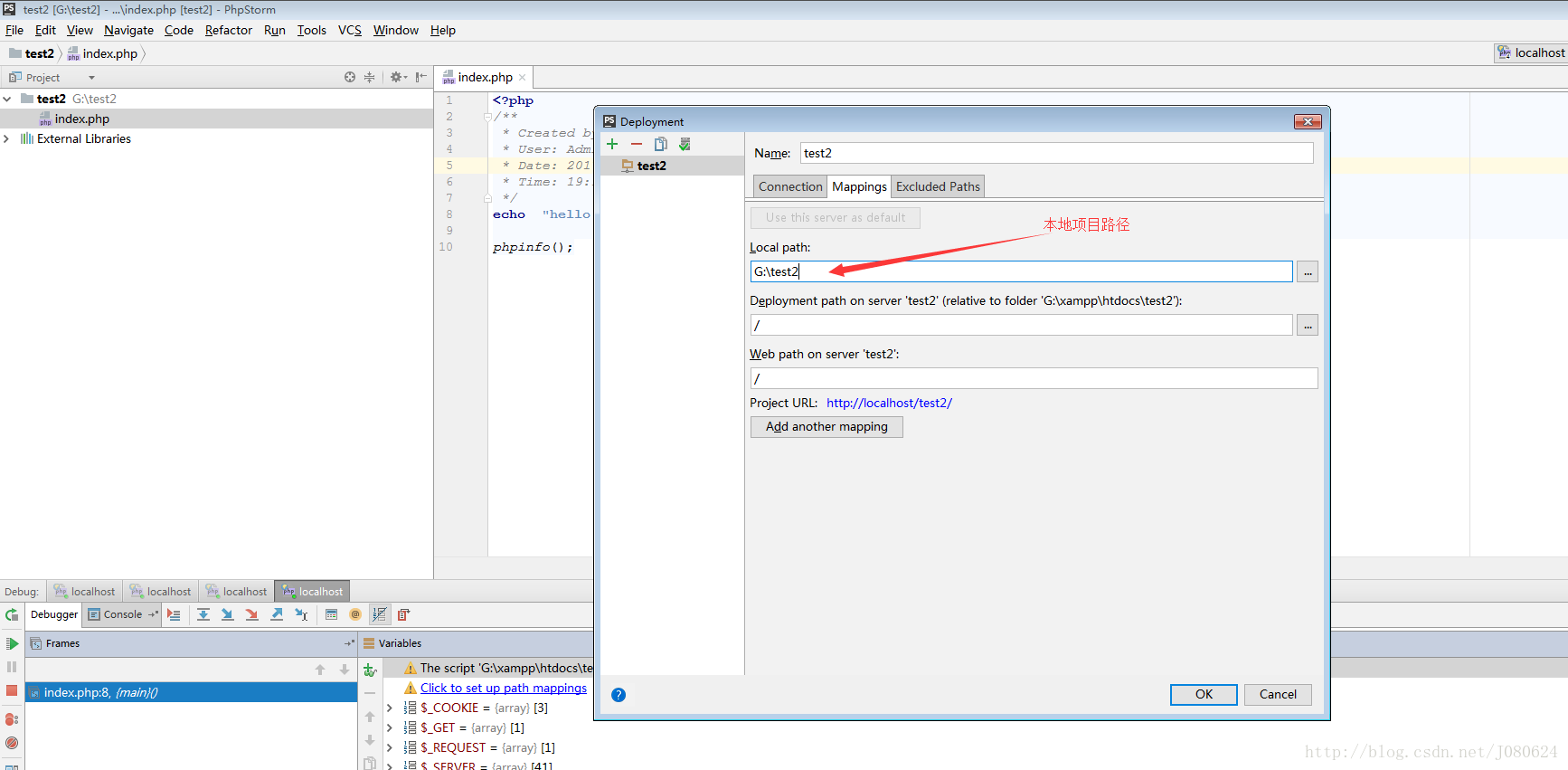
Task: Focus the Web path on server field
Action: pyautogui.click(x=1034, y=378)
